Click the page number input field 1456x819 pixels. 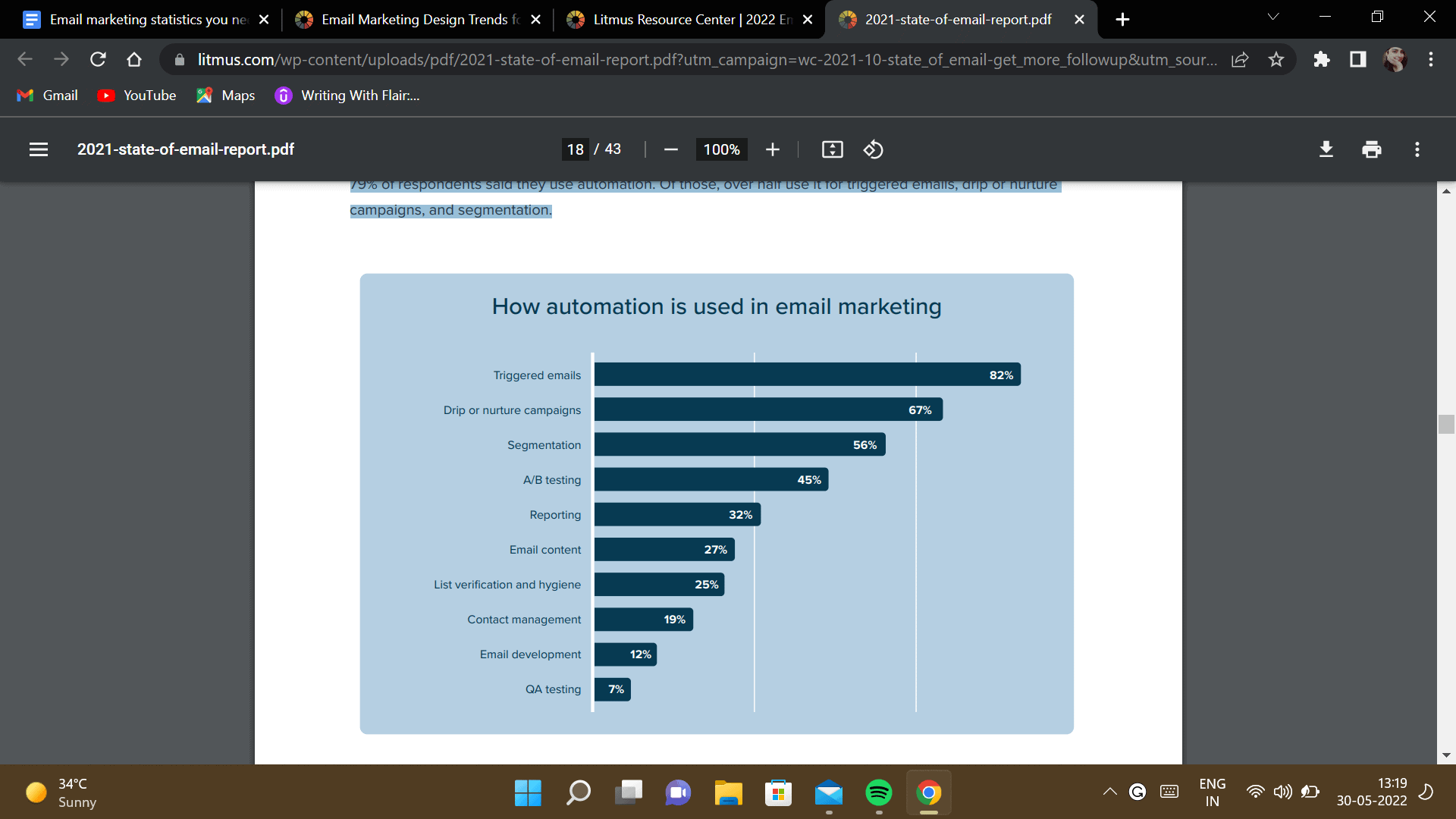point(575,149)
